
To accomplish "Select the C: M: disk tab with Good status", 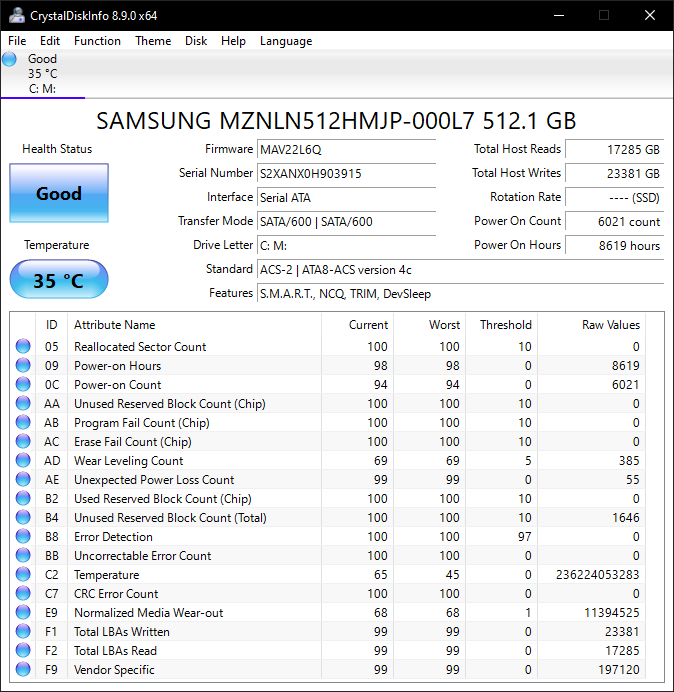I will 43,74.
